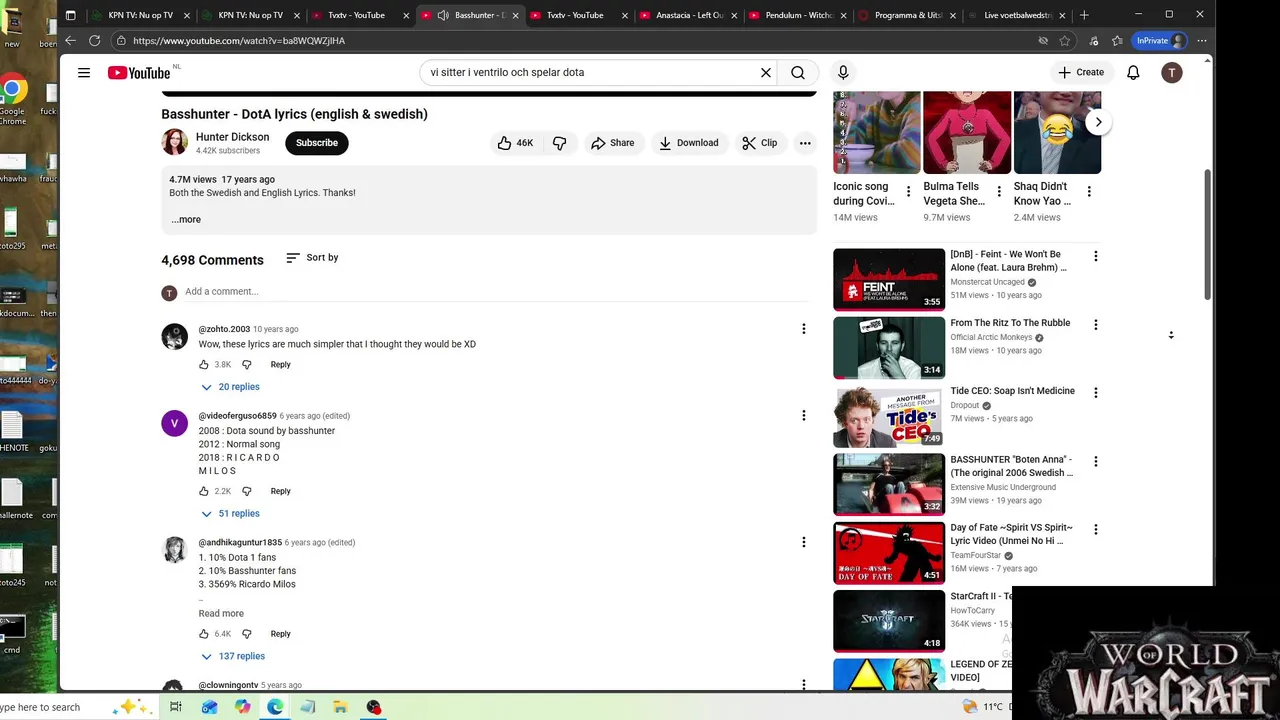The image size is (1280, 720).
Task: Open InPrivate profile button
Action: pyautogui.click(x=1161, y=41)
